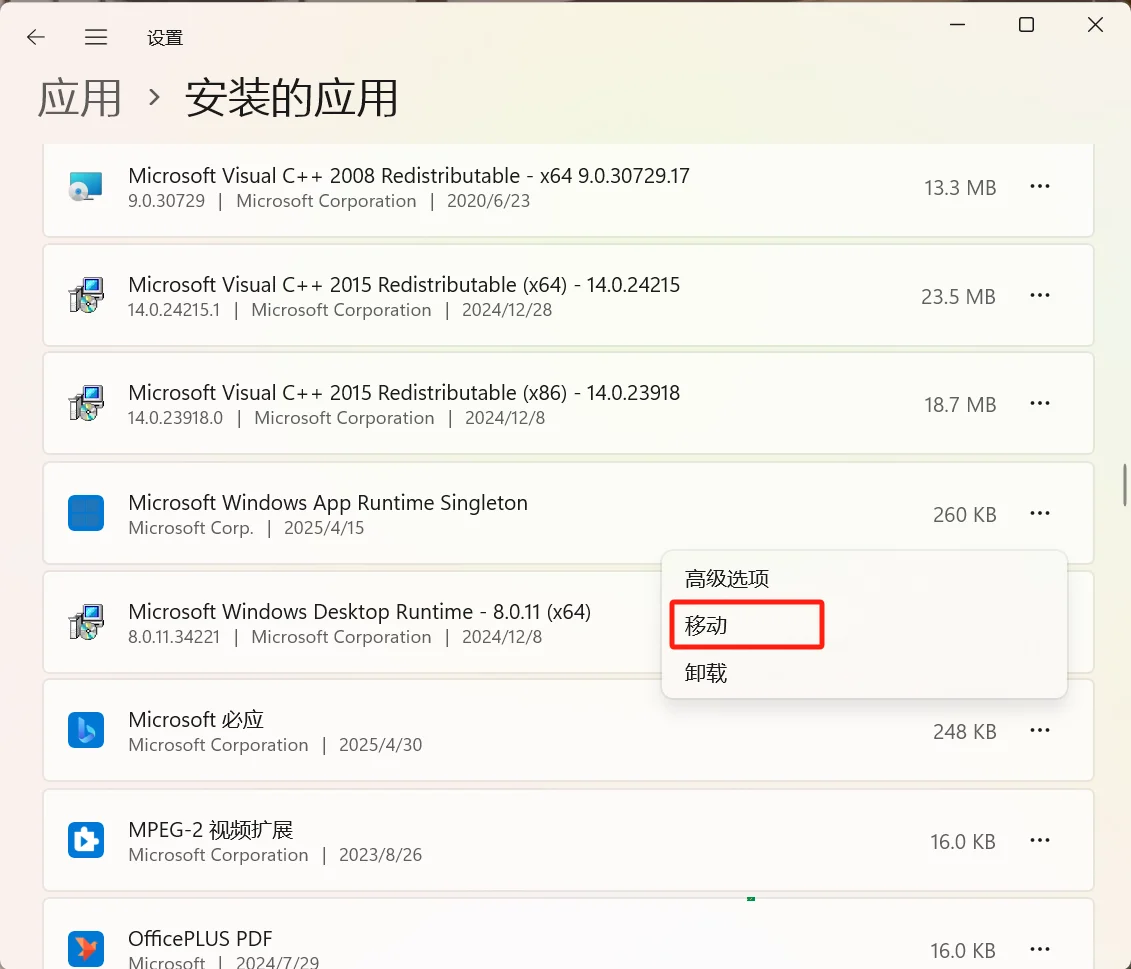This screenshot has width=1131, height=969.
Task: Navigate back via the 应用 breadcrumb link
Action: pyautogui.click(x=79, y=98)
